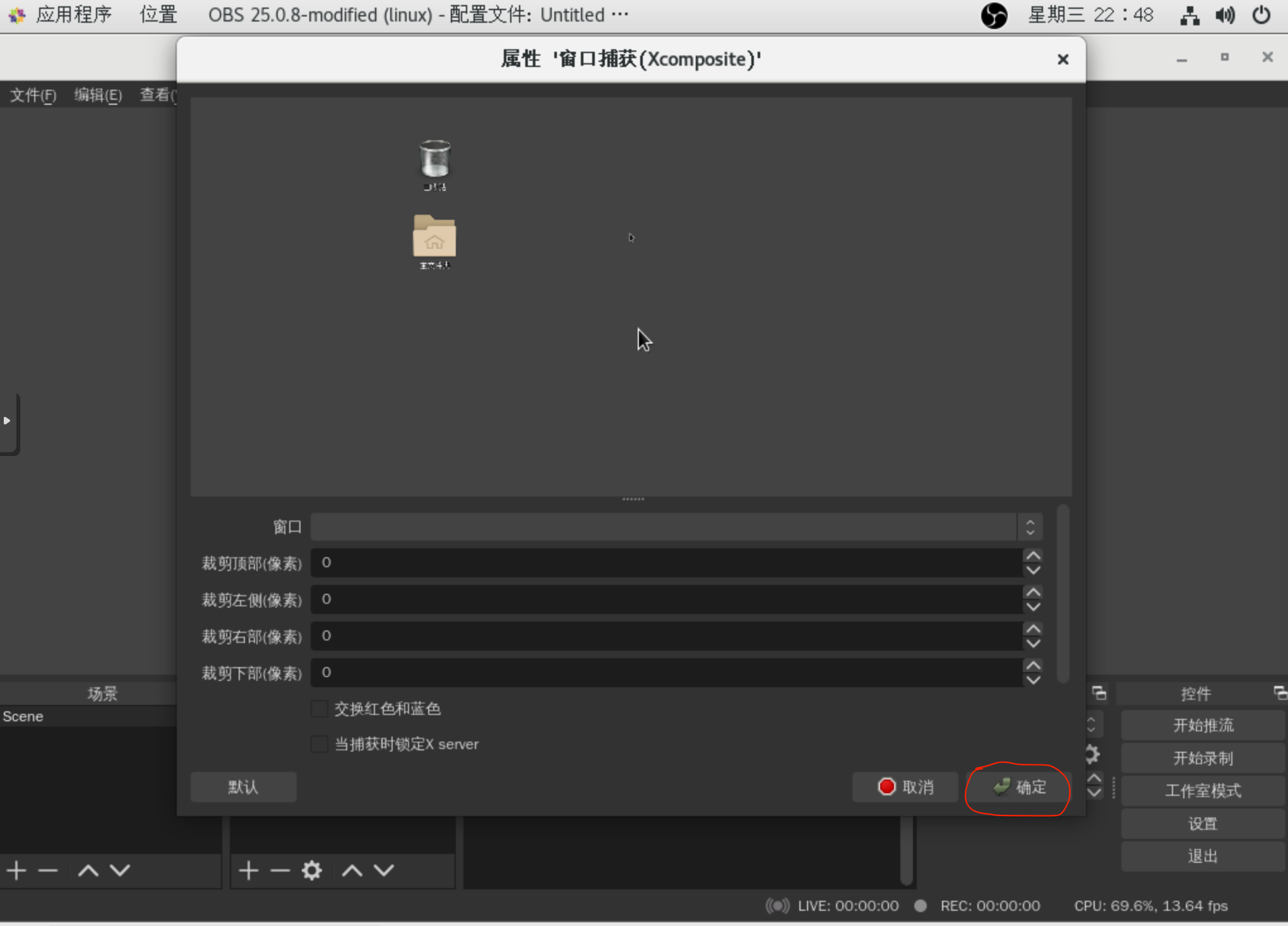
Task: Pop out the 控件 dock panel
Action: pos(1280,693)
